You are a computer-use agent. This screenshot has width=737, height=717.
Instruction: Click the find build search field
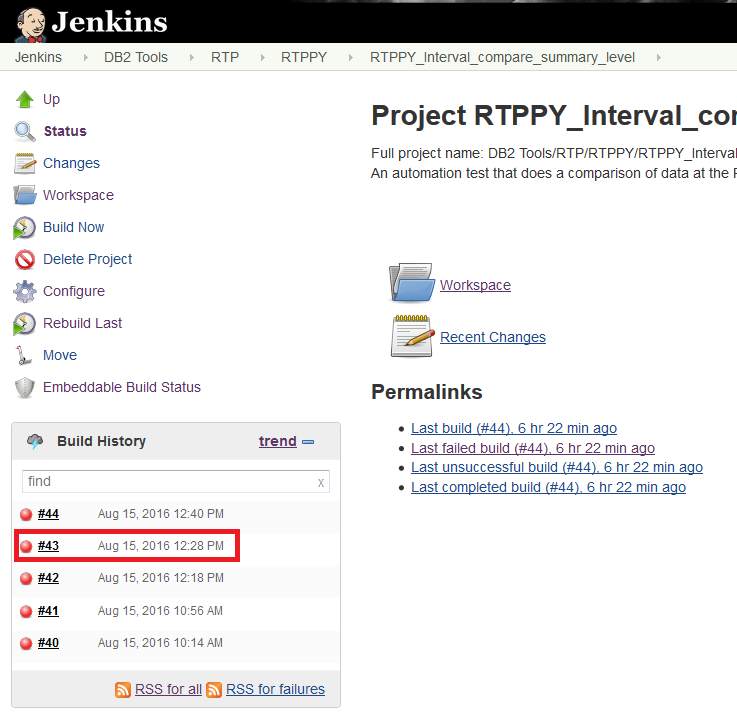(x=165, y=482)
